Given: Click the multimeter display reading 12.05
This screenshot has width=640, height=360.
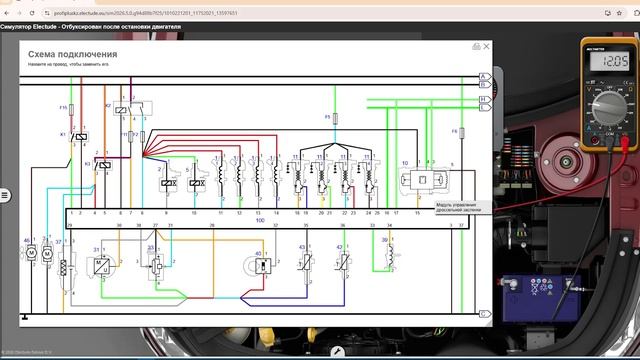Looking at the screenshot, I should tap(609, 61).
